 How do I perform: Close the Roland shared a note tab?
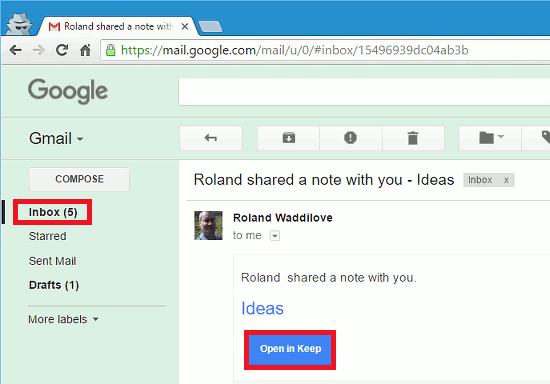[x=185, y=26]
